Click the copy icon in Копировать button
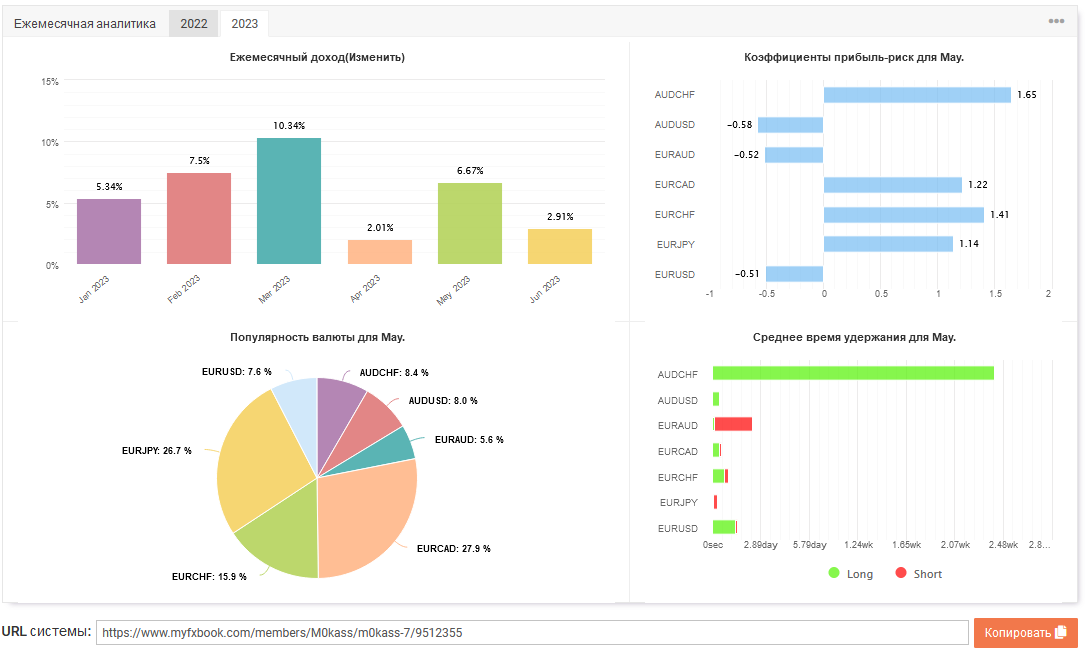The width and height of the screenshot is (1088, 657). click(1060, 632)
